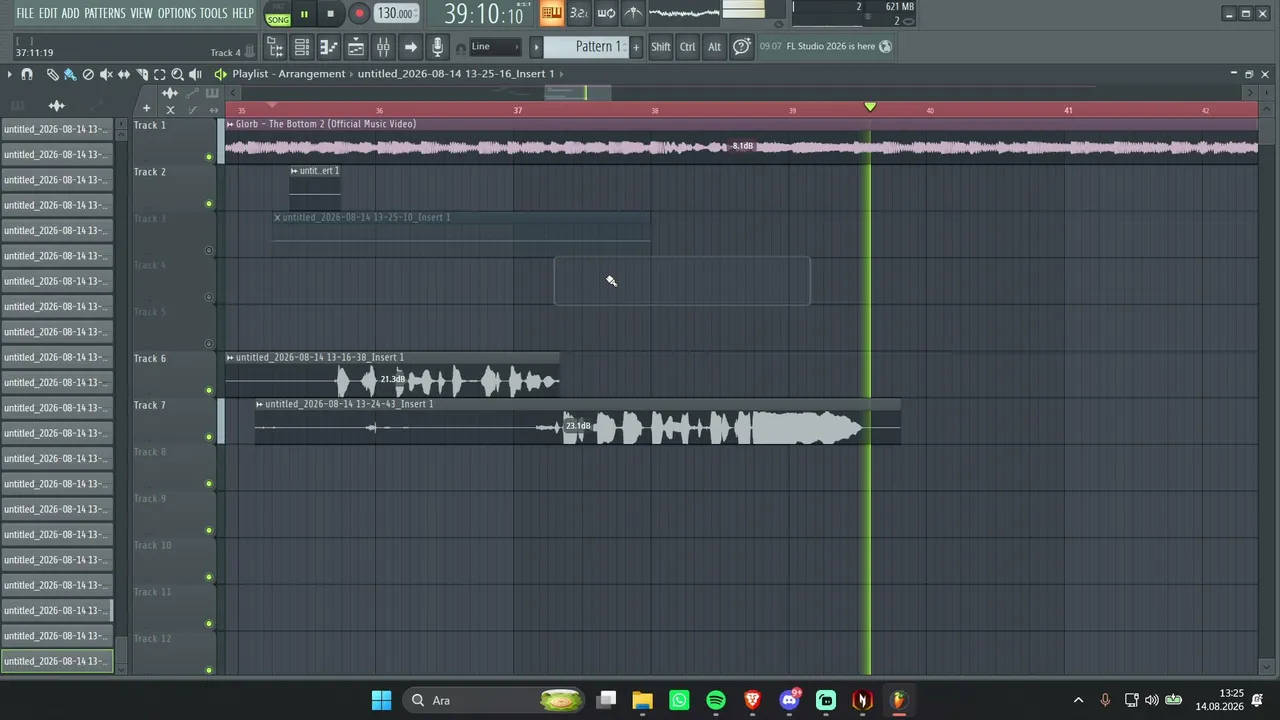Open the help assistant question icon
Screen dimensions: 1280x720
tap(741, 47)
